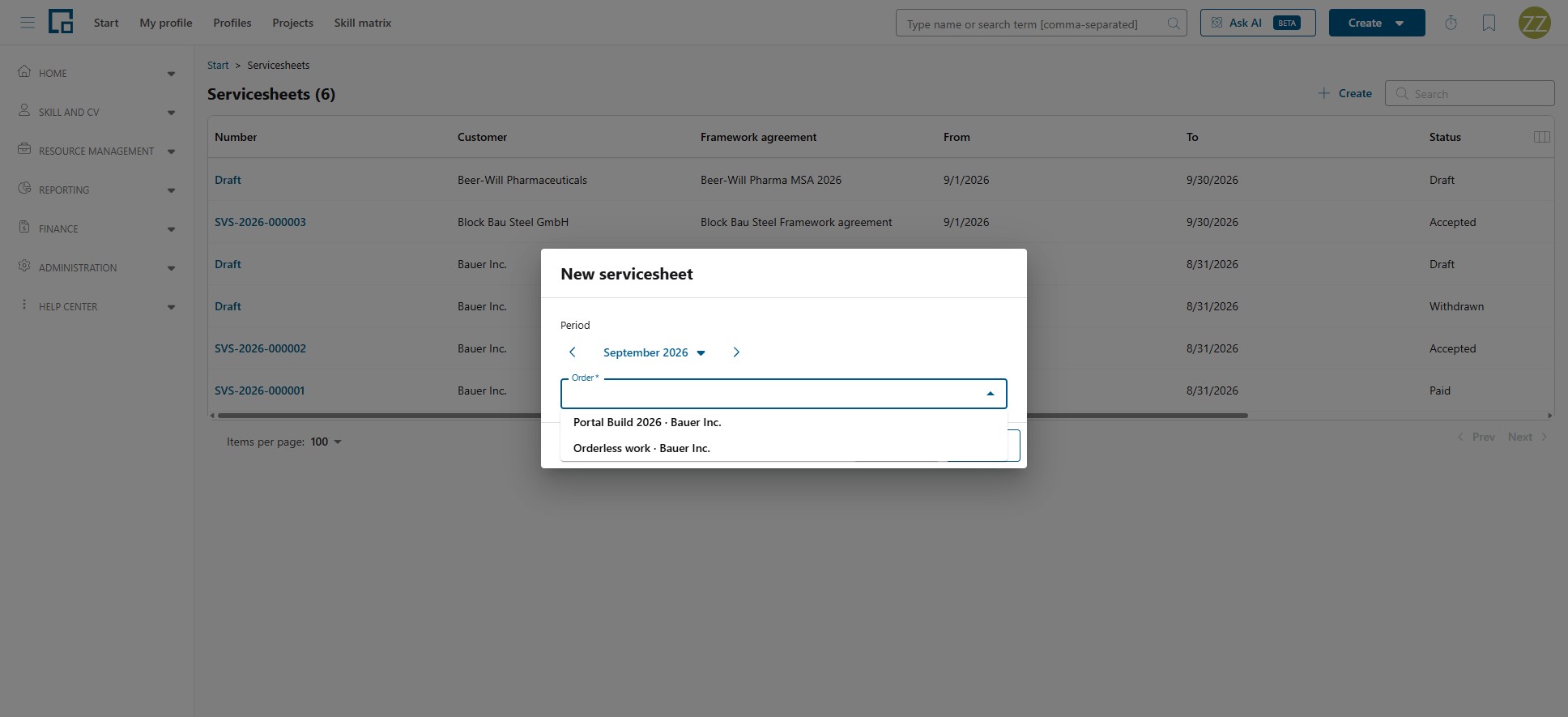This screenshot has width=1568, height=717.
Task: Click the Home sidebar icon
Action: point(24,71)
